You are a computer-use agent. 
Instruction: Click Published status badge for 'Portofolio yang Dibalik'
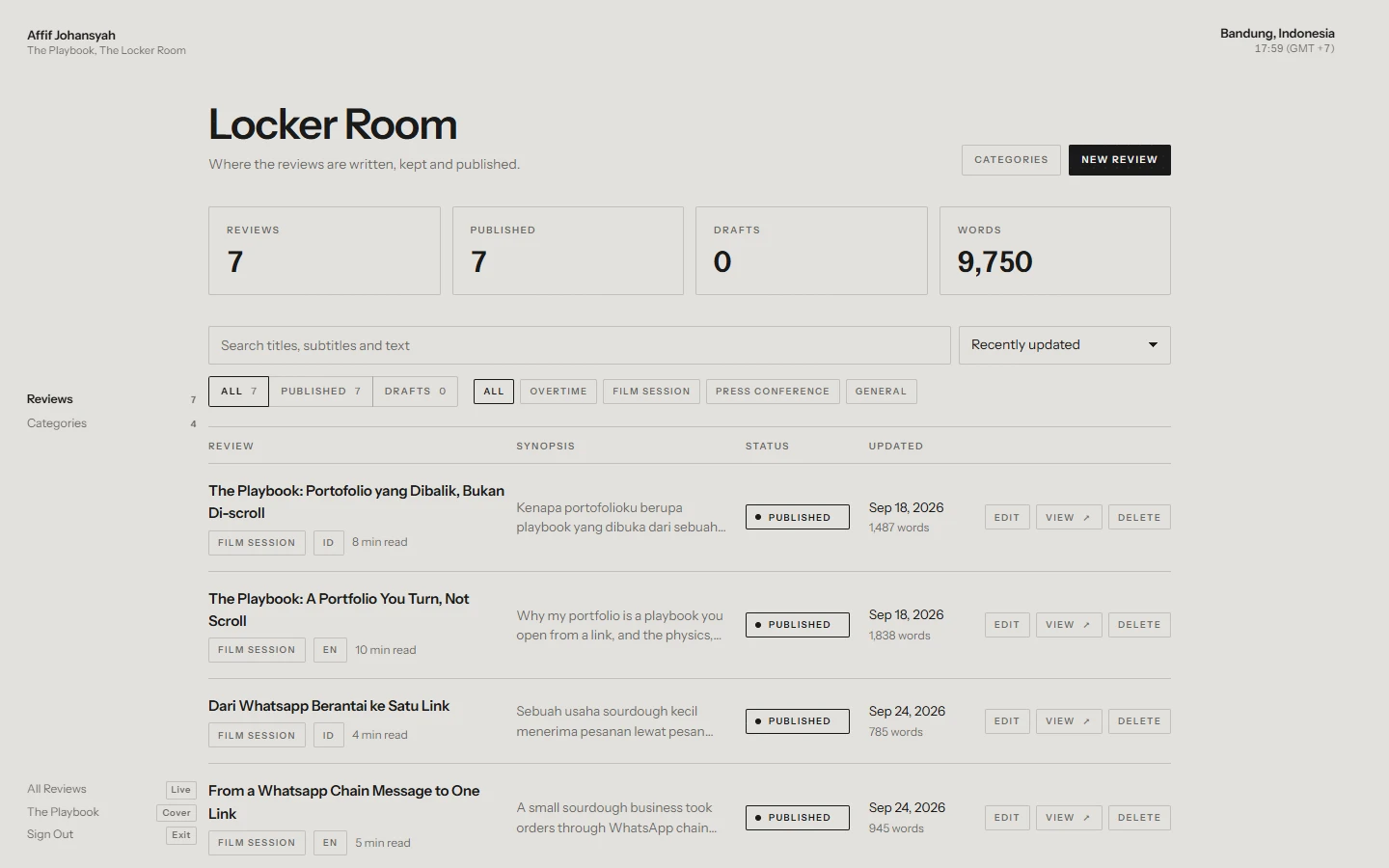[798, 518]
